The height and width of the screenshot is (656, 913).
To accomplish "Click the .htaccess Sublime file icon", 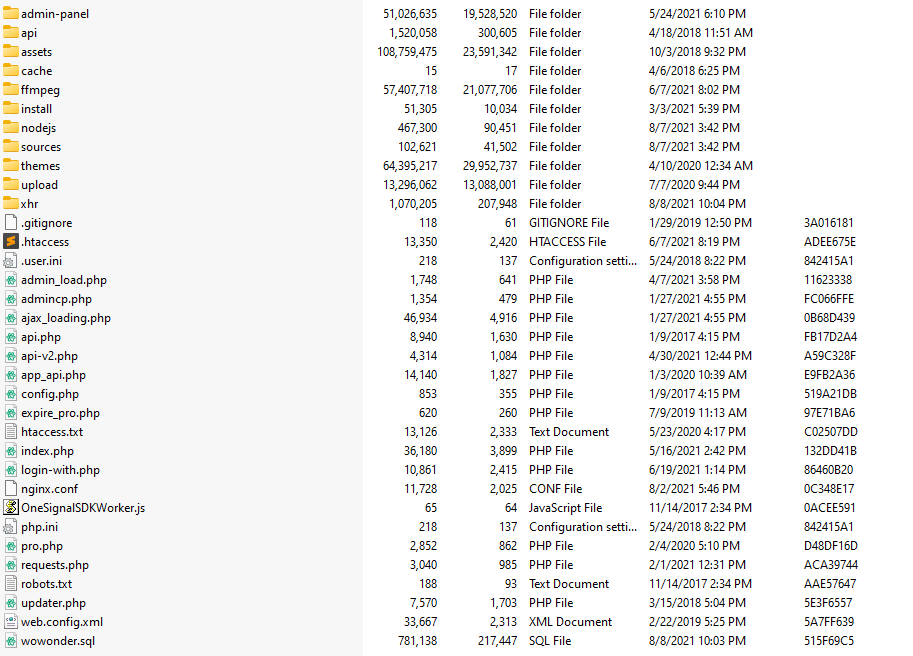I will click(11, 242).
